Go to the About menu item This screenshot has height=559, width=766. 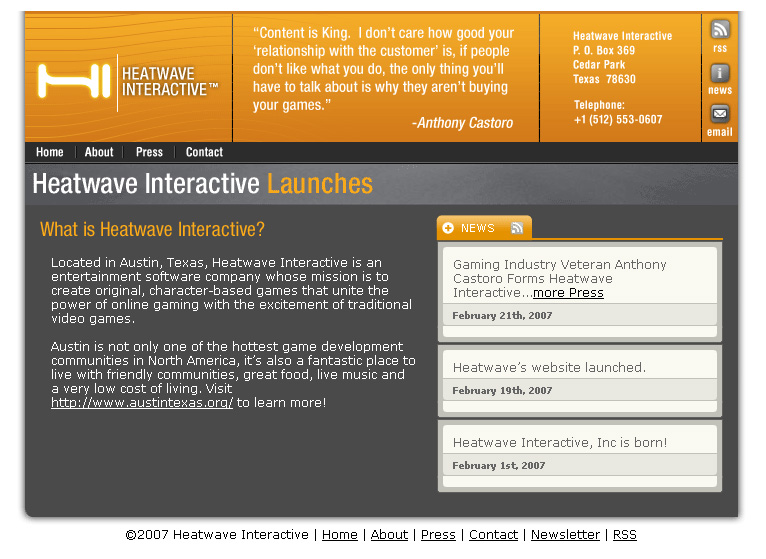point(99,152)
